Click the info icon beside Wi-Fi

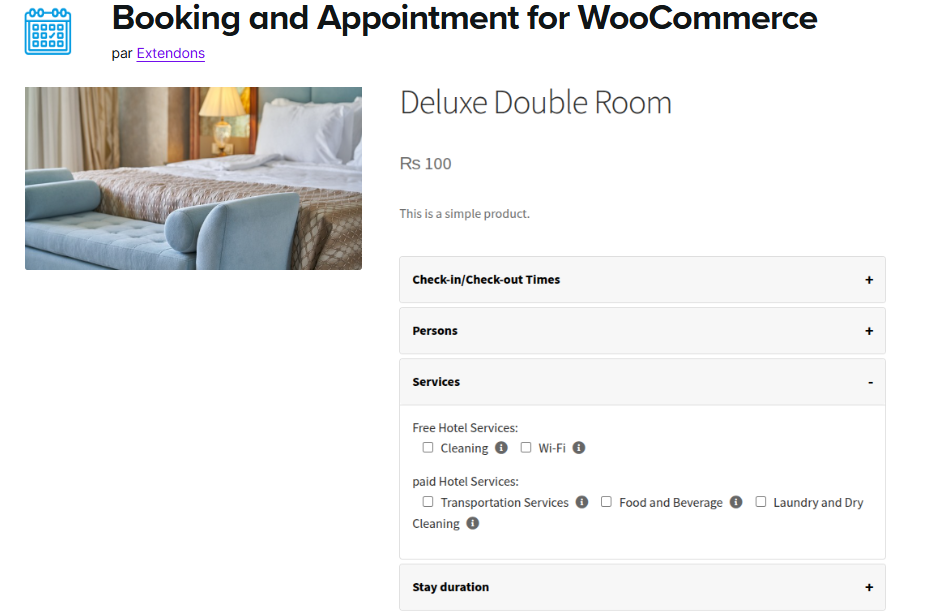(x=579, y=448)
